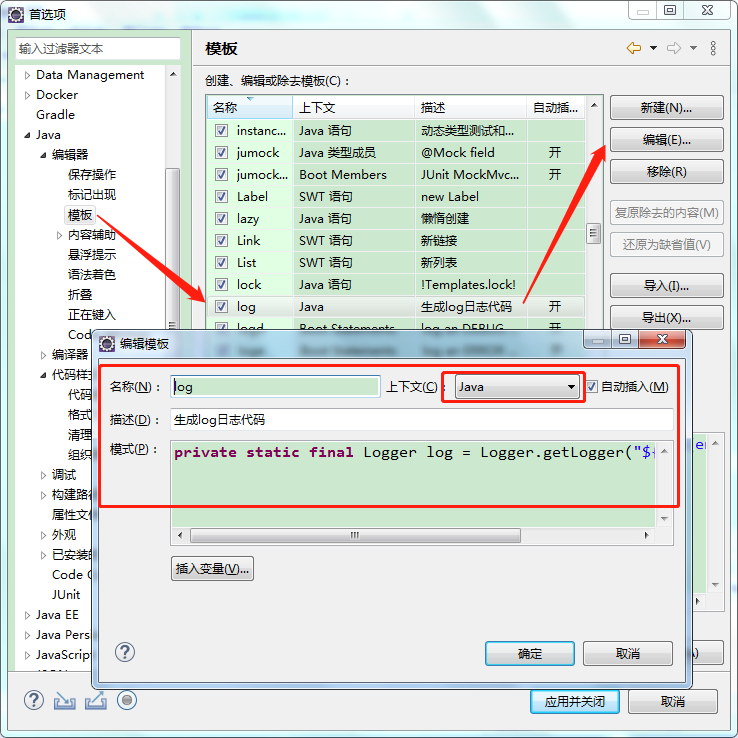Image resolution: width=738 pixels, height=738 pixels.
Task: Collapse the Java tree node
Action: tap(27, 135)
